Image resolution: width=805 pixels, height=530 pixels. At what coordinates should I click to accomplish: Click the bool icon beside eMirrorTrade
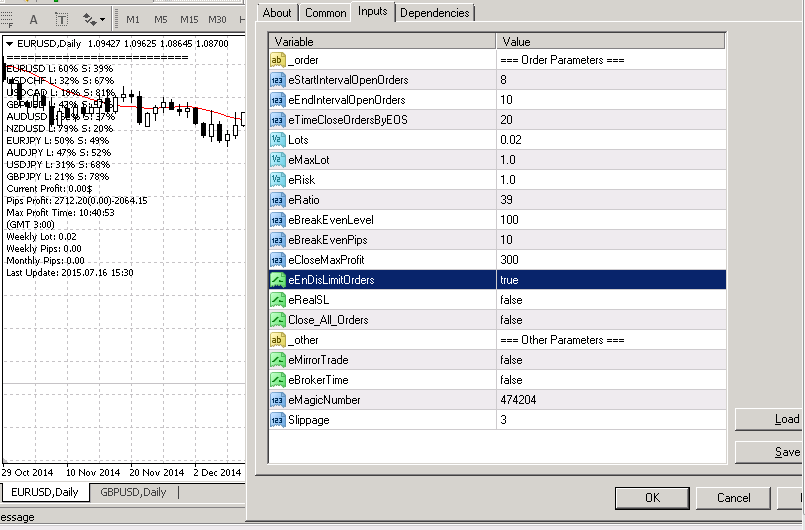(x=277, y=360)
